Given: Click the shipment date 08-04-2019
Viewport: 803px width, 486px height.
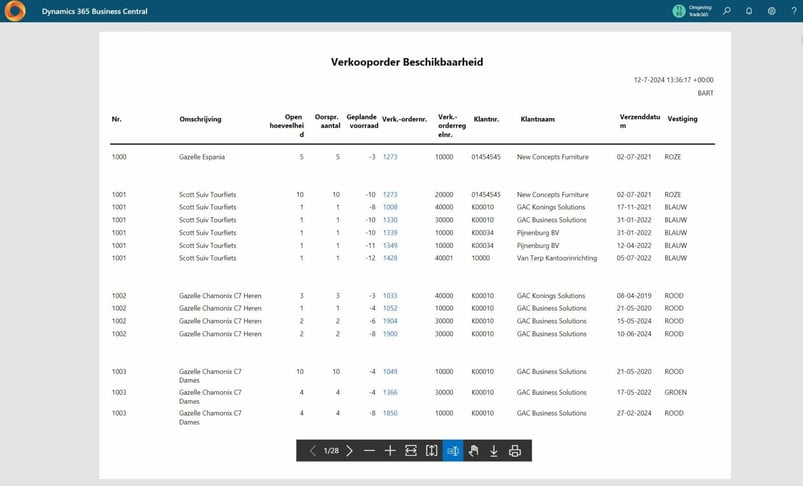Looking at the screenshot, I should pyautogui.click(x=634, y=296).
